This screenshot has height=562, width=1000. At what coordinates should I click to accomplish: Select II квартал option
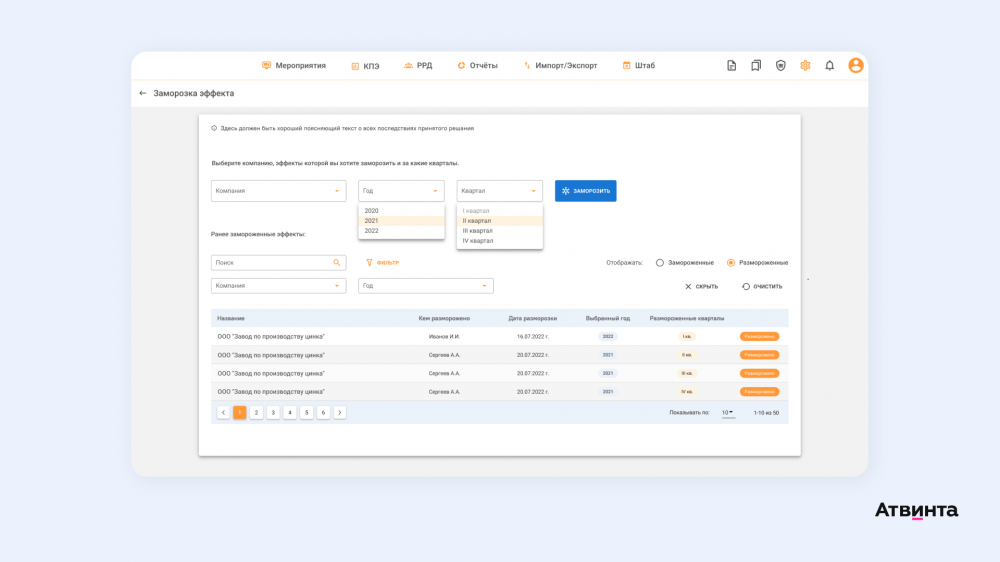pos(499,221)
